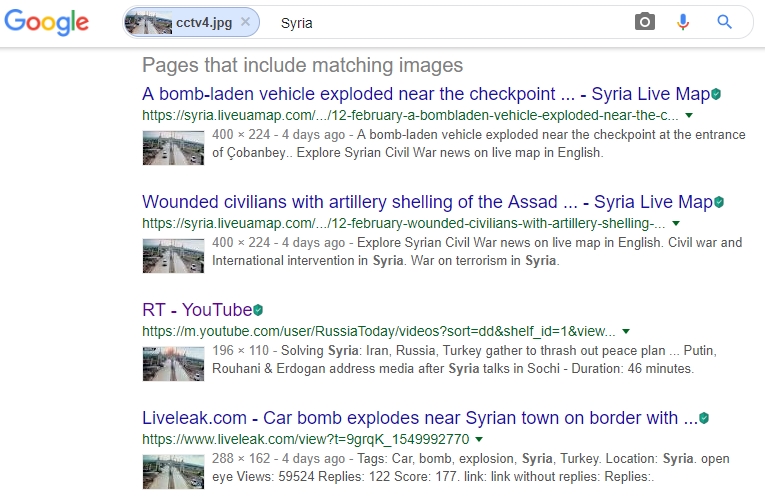Open search by image camera icon

pos(644,22)
